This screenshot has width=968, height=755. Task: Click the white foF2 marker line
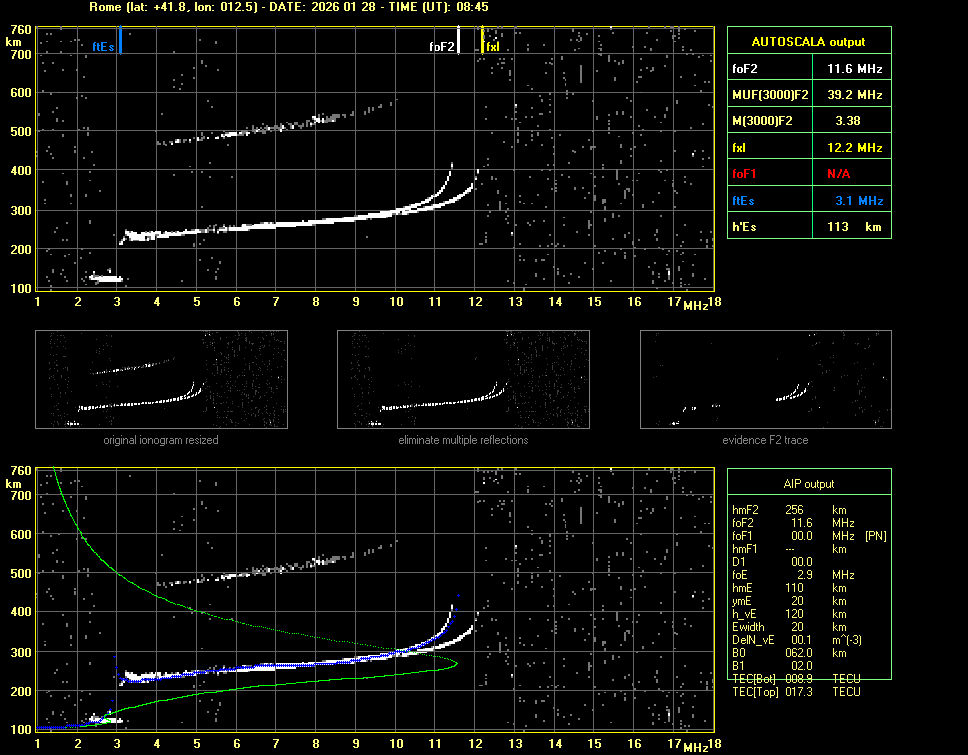[458, 41]
